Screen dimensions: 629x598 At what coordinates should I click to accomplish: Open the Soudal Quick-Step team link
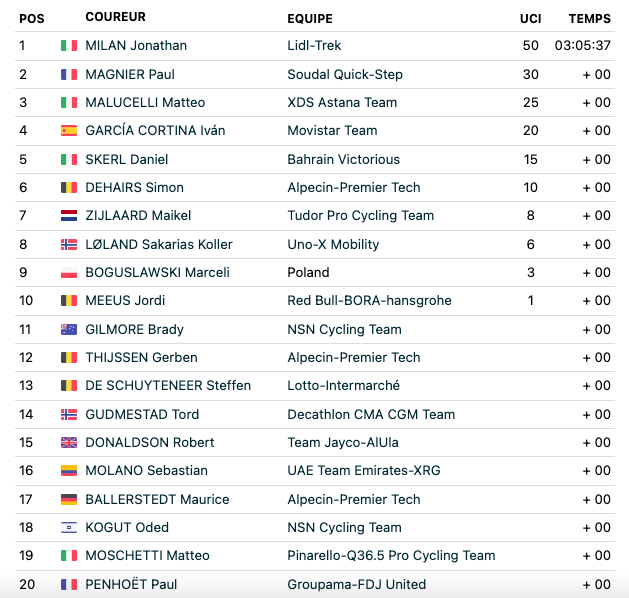coord(345,75)
